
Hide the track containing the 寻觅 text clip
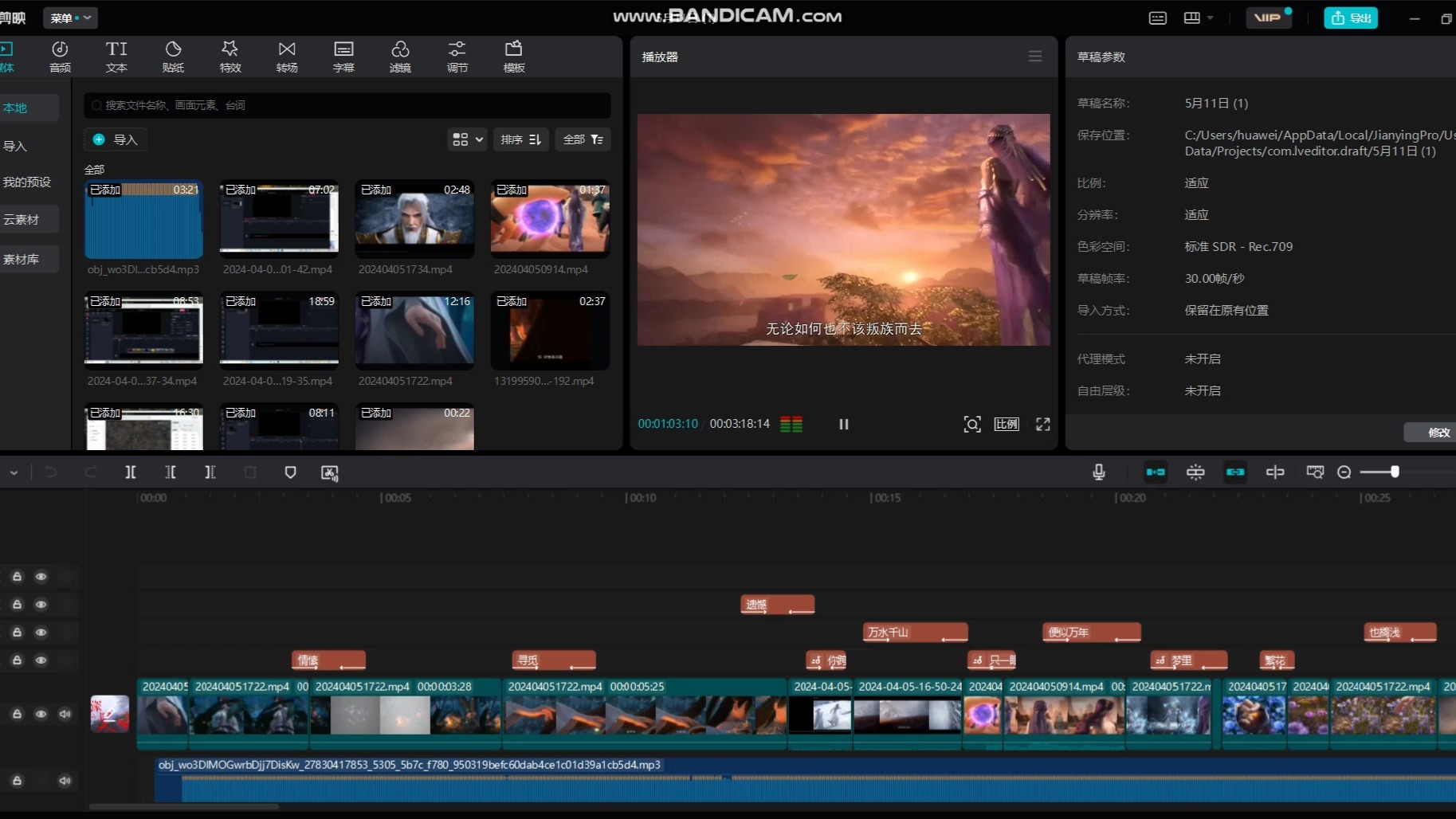point(41,660)
